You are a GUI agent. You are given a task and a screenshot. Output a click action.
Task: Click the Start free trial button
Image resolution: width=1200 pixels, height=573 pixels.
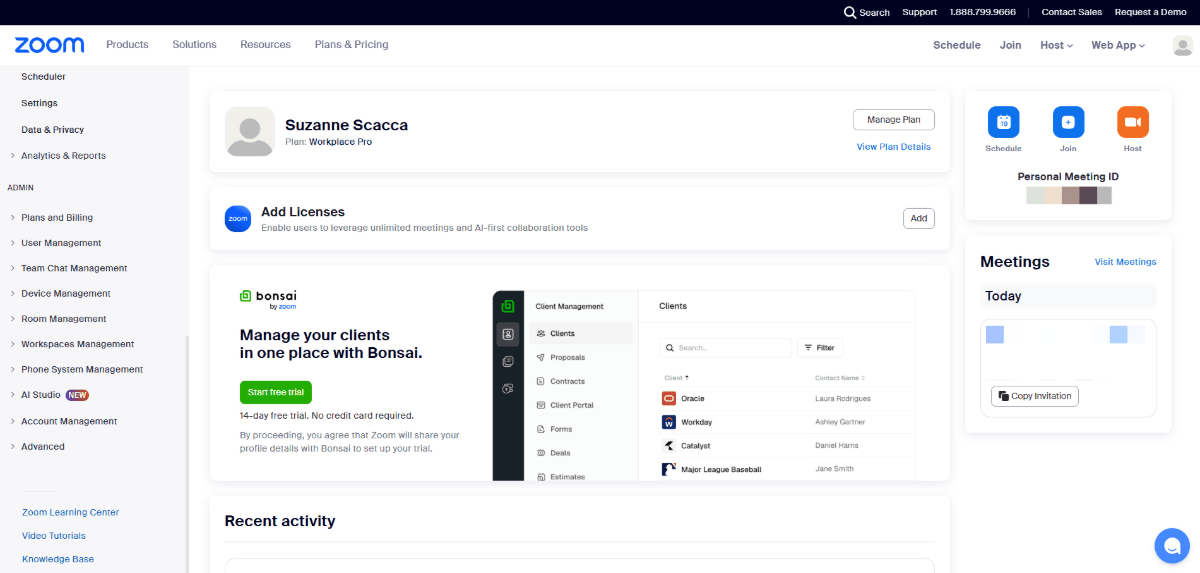point(276,392)
